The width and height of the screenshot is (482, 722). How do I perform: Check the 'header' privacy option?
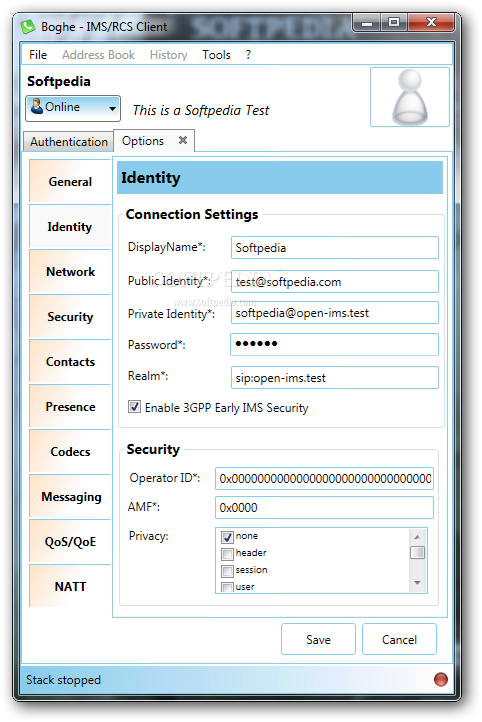227,553
